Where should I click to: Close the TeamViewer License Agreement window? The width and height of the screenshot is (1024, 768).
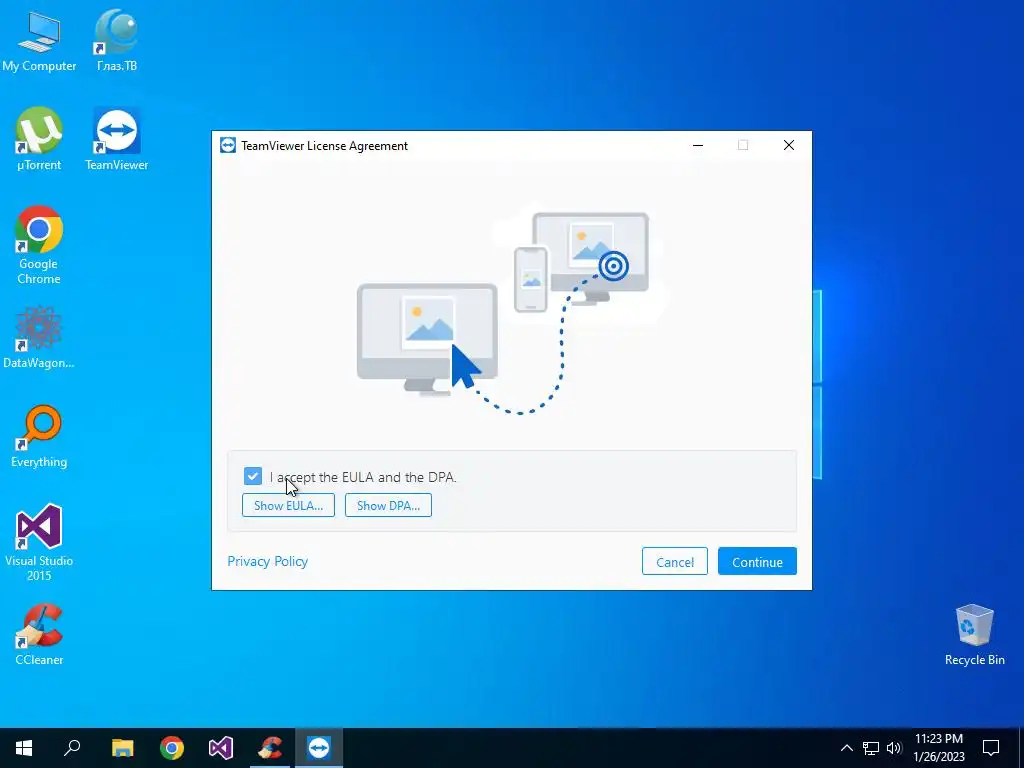tap(789, 145)
